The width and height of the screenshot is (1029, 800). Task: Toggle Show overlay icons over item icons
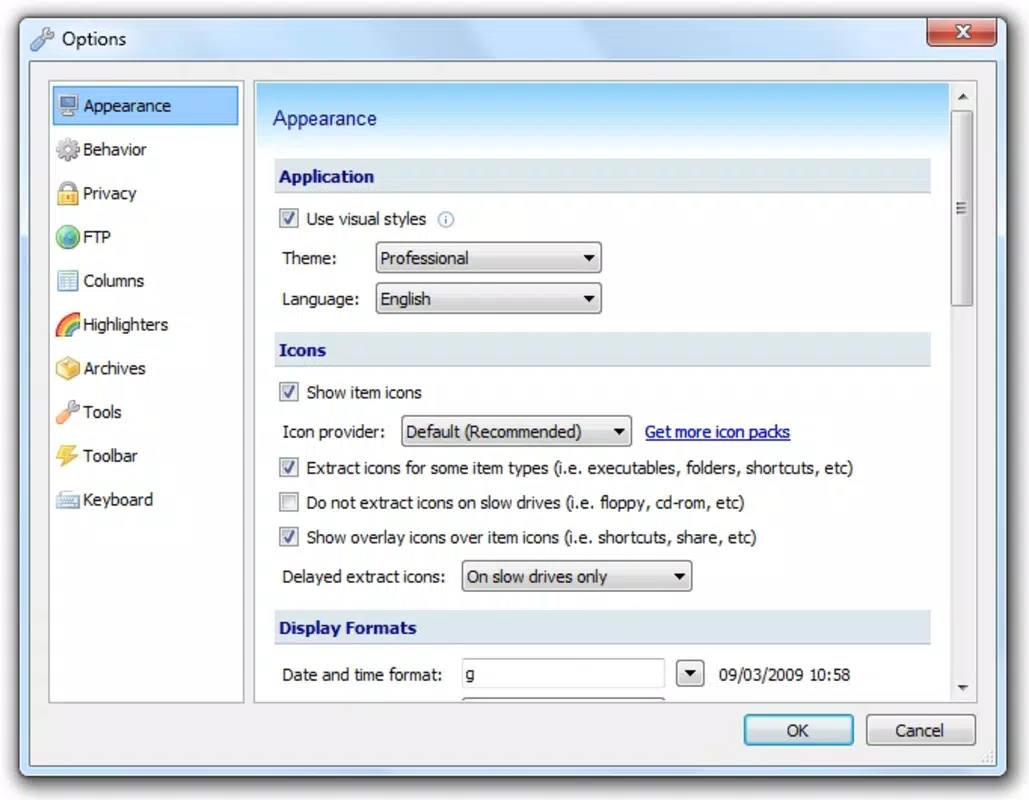289,537
